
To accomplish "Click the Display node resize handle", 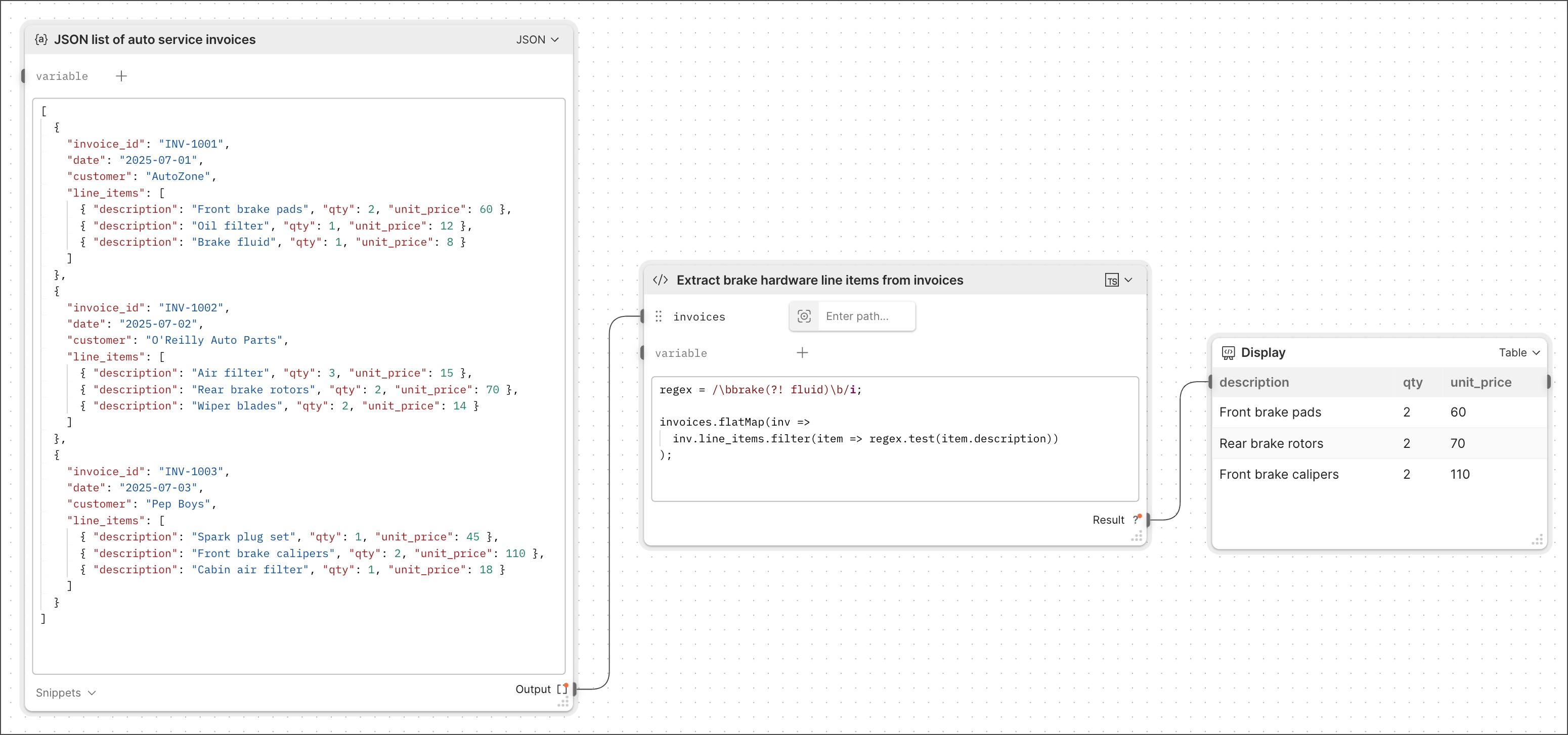I will (1537, 540).
